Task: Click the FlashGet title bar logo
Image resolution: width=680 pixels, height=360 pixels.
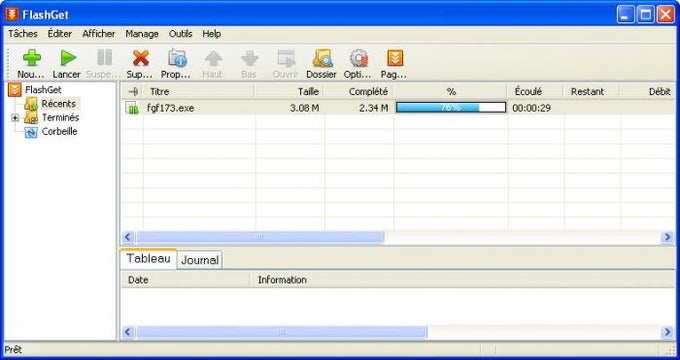Action: tap(12, 14)
